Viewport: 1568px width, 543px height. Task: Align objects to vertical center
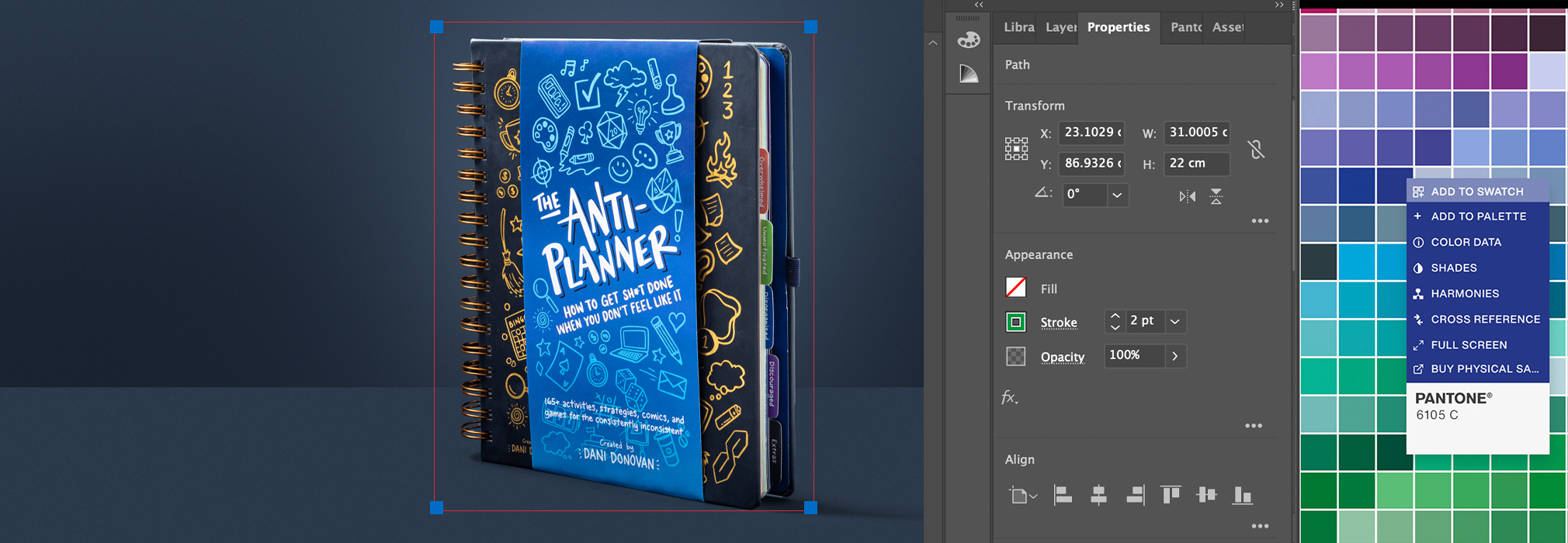pyautogui.click(x=1206, y=495)
